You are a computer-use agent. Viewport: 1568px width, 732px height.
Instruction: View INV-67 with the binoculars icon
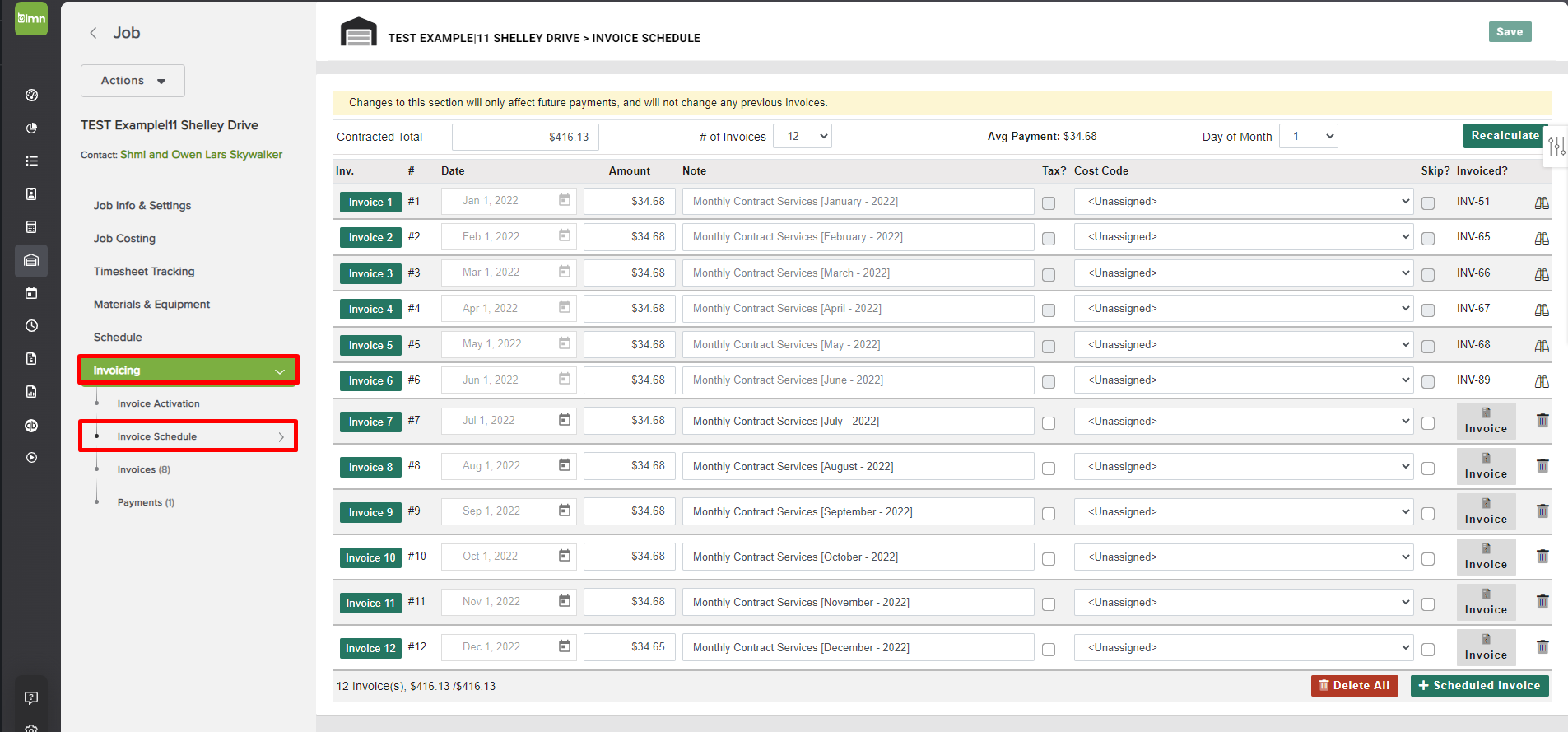coord(1542,310)
